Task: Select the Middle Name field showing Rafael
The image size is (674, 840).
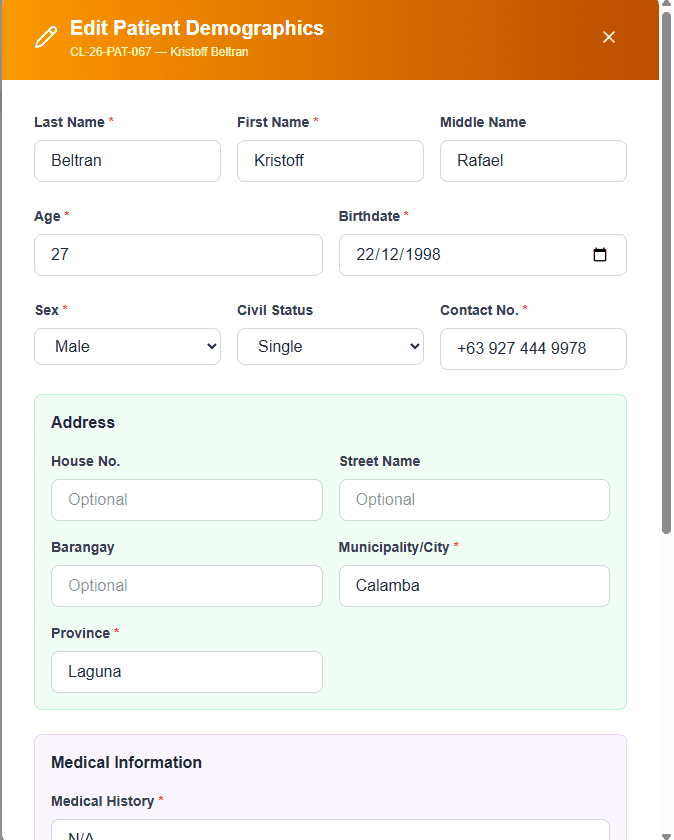Action: 533,161
